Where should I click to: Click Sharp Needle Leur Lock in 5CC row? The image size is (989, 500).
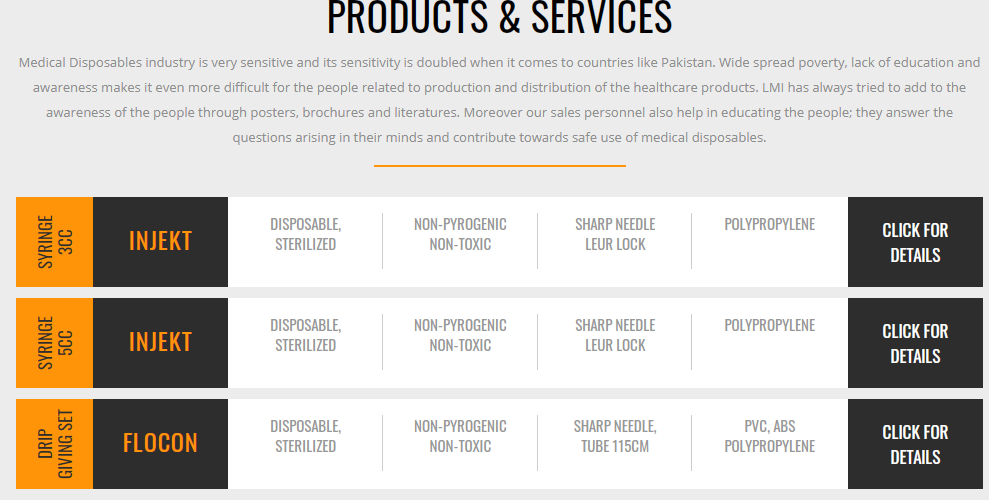[x=615, y=335]
